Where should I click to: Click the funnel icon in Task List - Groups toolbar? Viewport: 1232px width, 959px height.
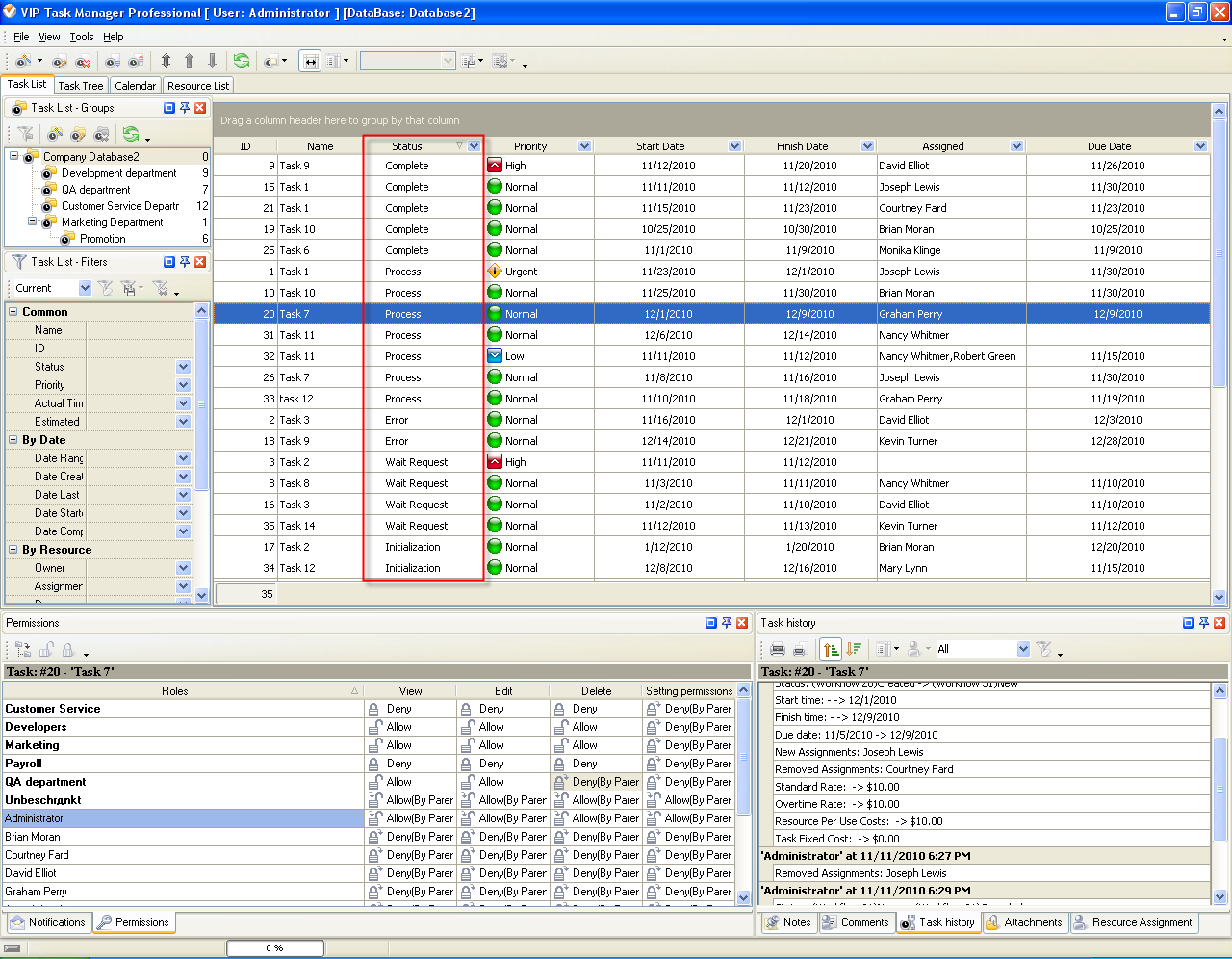click(x=26, y=134)
